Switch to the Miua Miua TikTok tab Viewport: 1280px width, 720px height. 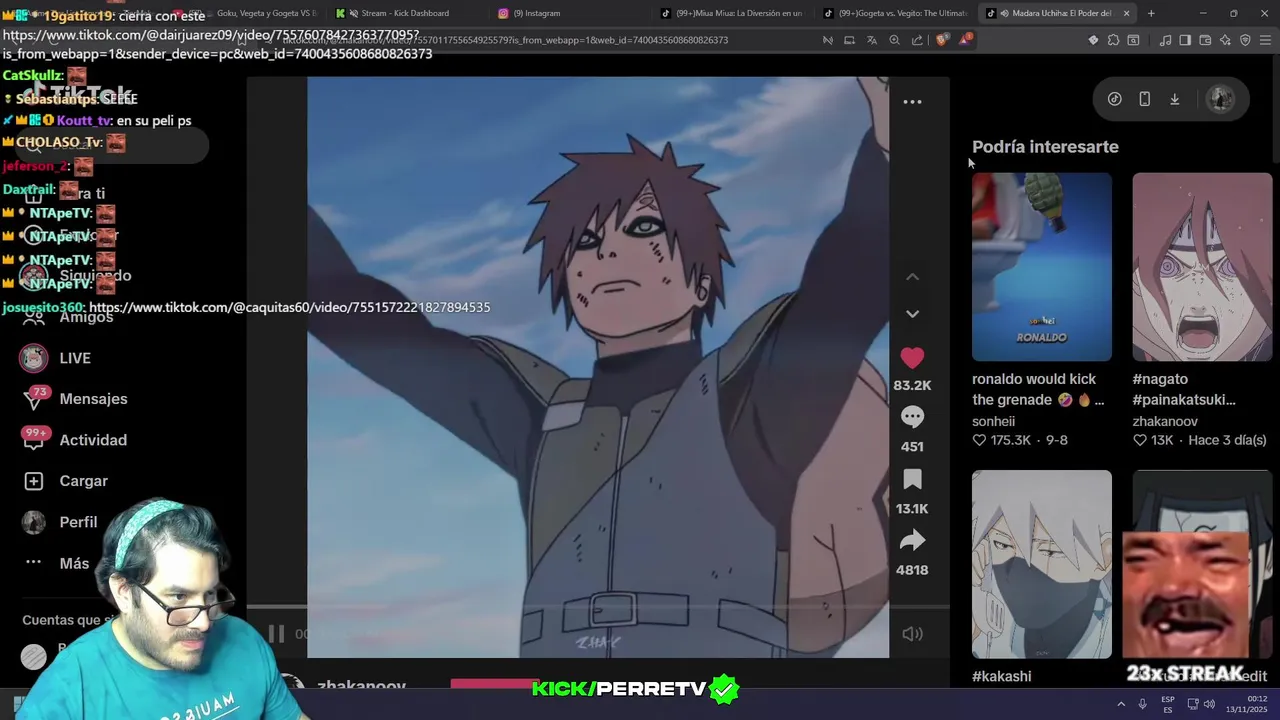click(x=732, y=13)
